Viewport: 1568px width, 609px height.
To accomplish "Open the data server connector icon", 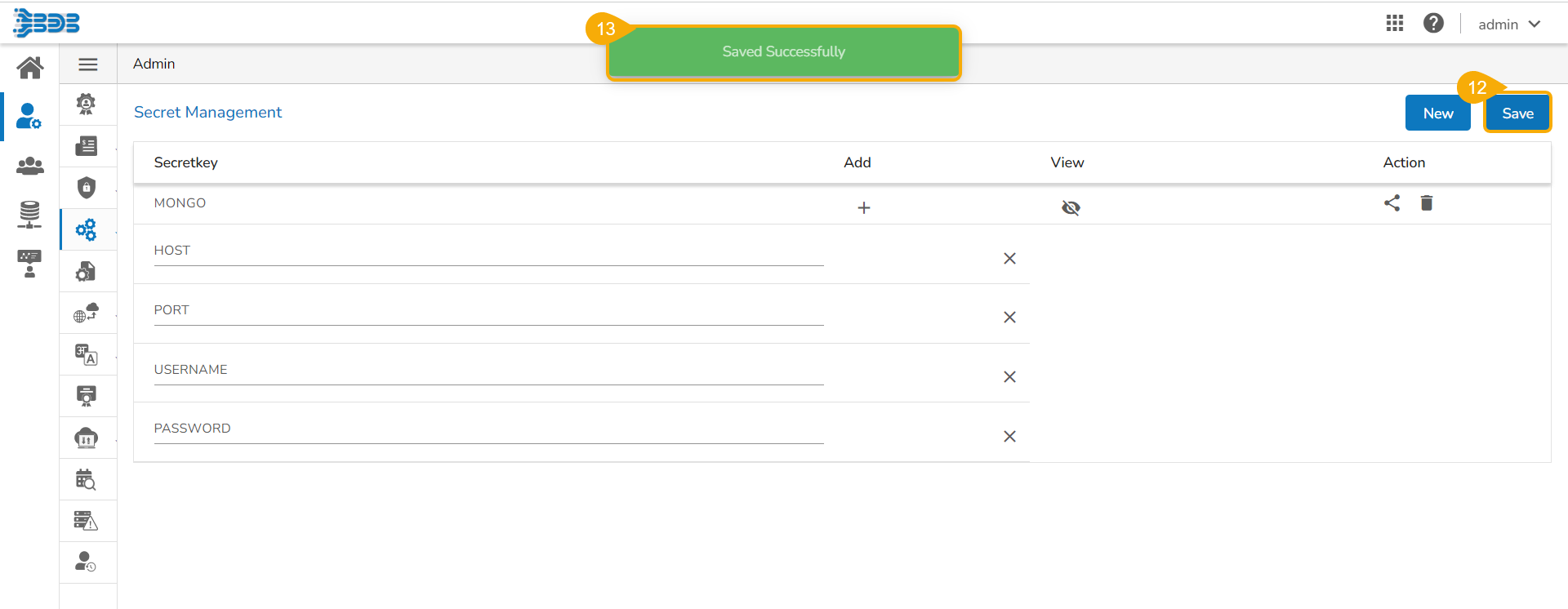I will click(x=30, y=215).
